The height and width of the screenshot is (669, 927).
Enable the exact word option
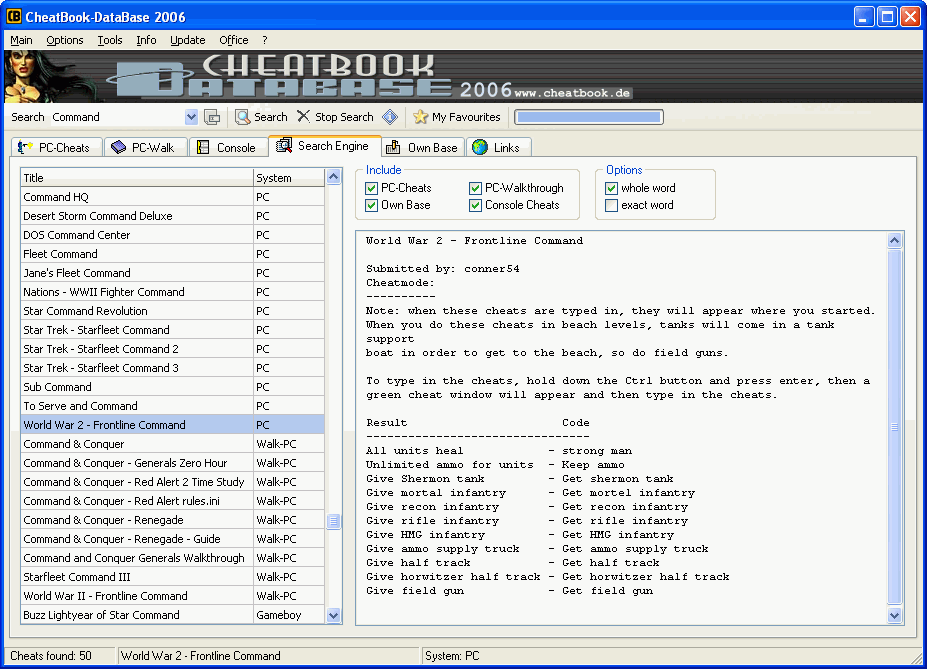point(612,205)
